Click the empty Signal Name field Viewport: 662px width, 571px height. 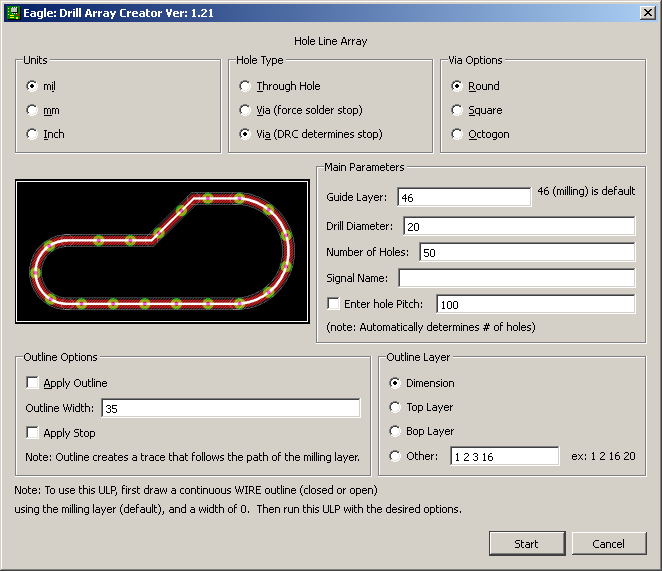(x=517, y=278)
